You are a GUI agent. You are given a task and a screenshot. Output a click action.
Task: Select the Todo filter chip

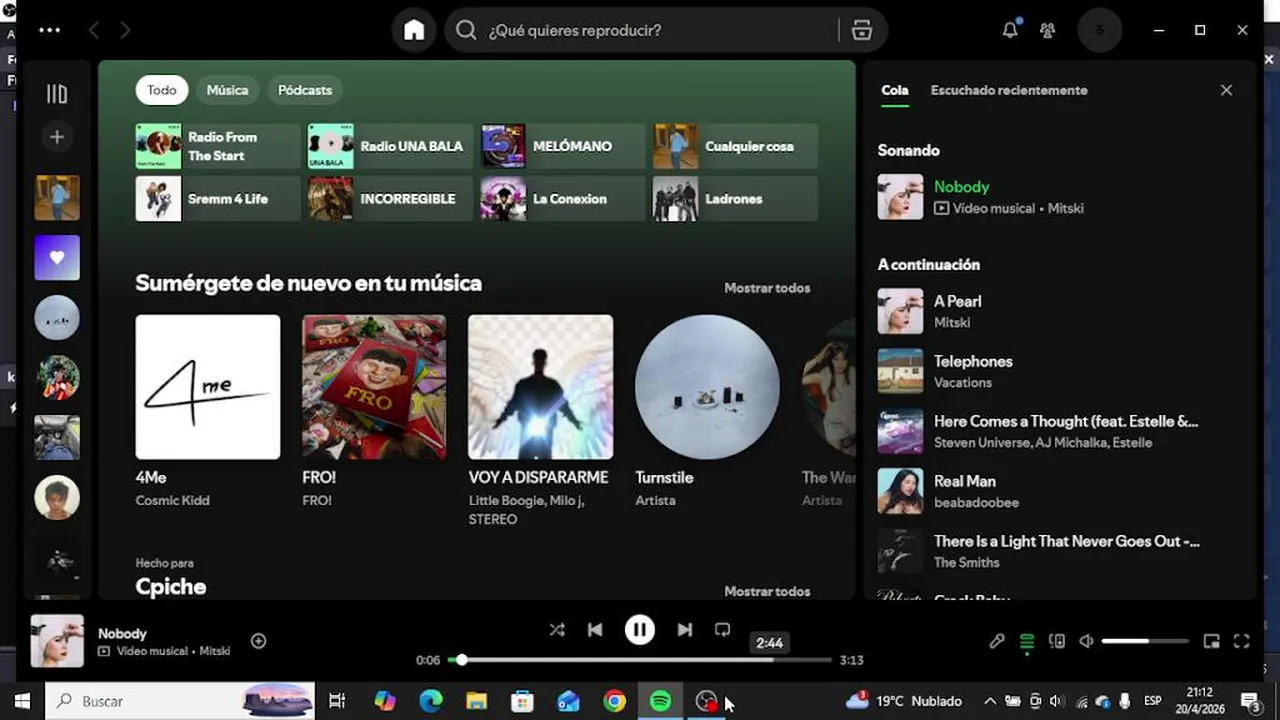coord(162,90)
